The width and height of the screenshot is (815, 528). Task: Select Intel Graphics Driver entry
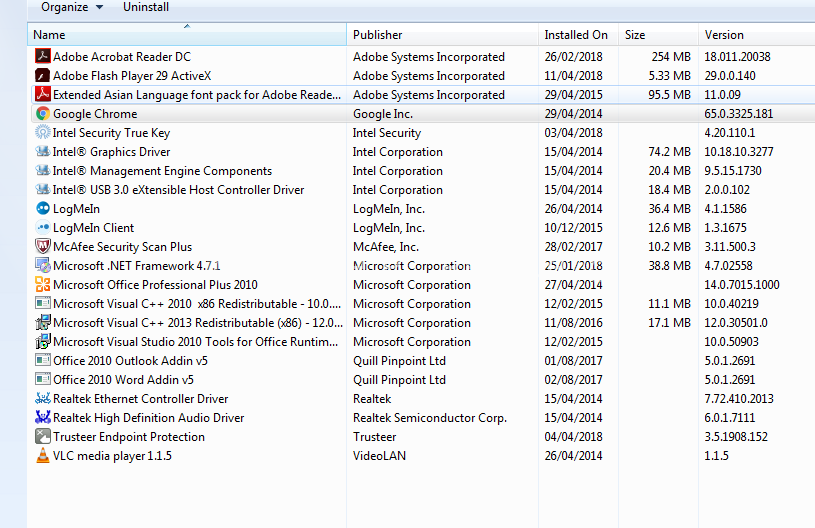[x=111, y=152]
